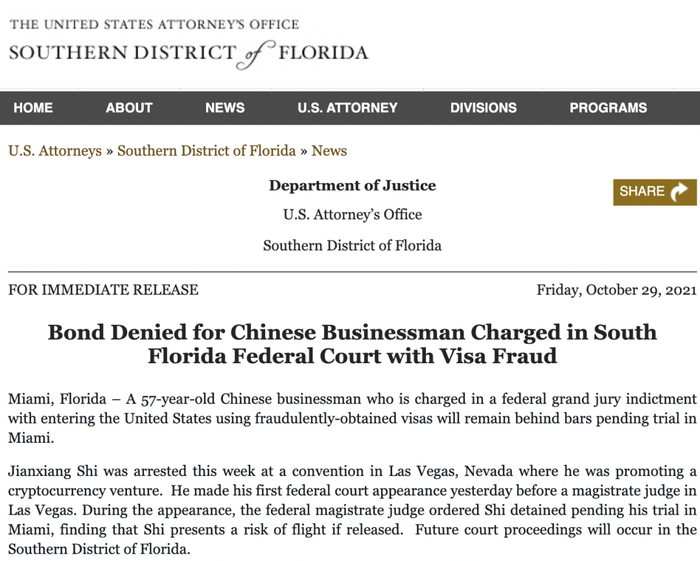Open the PROGRAMS navigation item
Image resolution: width=700 pixels, height=561 pixels.
[x=608, y=108]
